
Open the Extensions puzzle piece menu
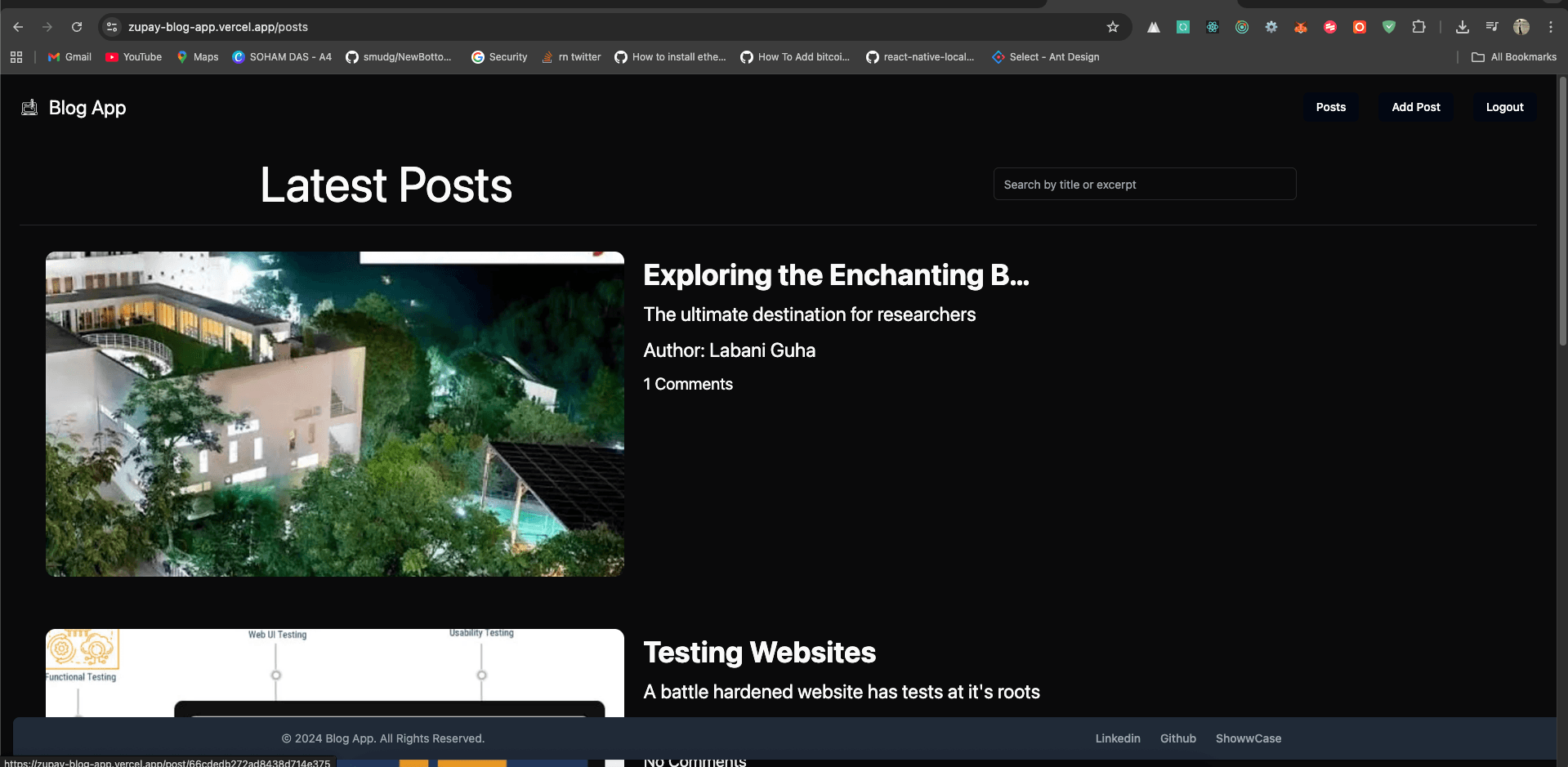point(1419,27)
